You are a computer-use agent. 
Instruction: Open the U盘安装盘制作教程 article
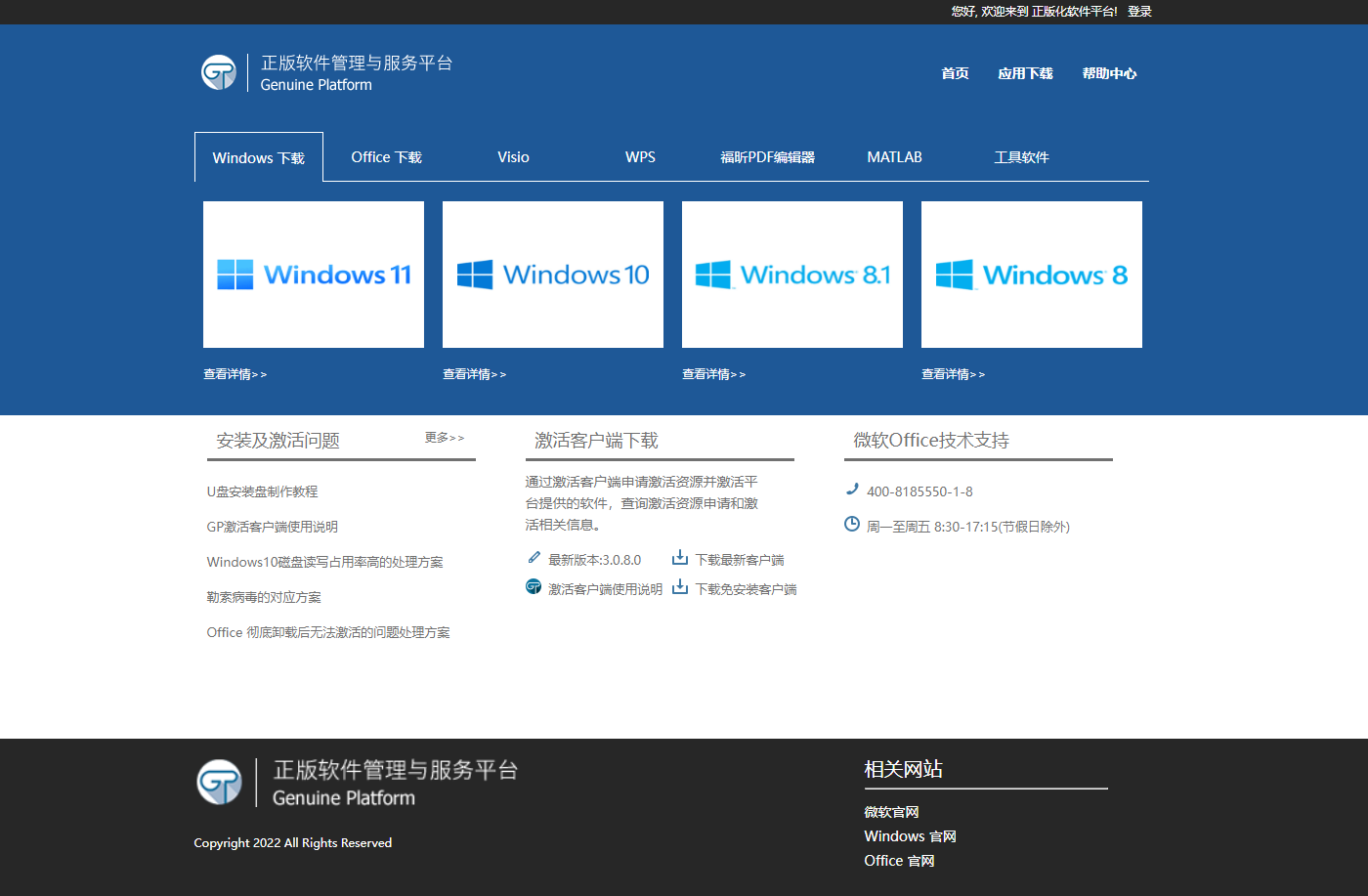pyautogui.click(x=262, y=491)
